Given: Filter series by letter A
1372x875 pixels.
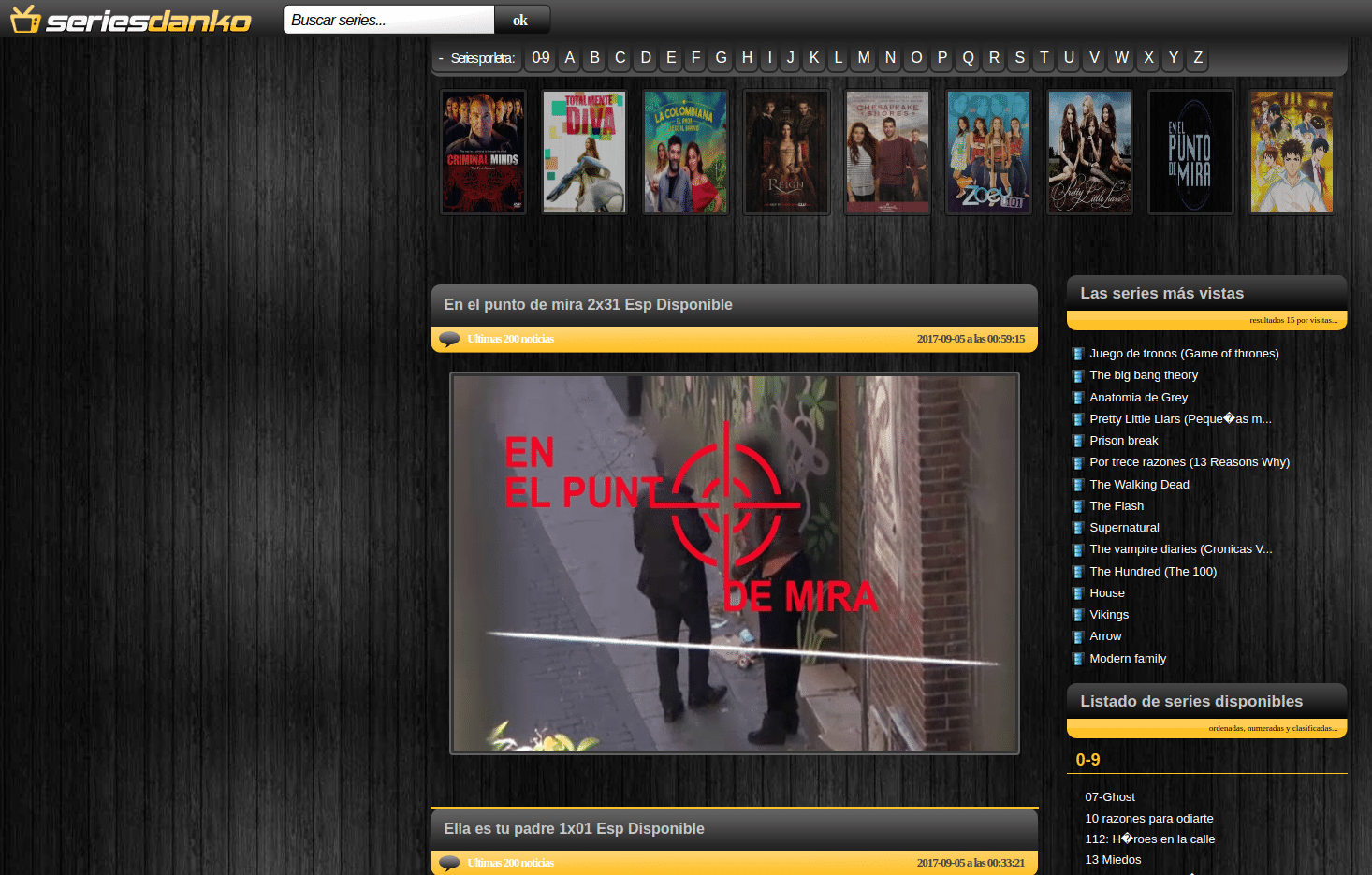Looking at the screenshot, I should pyautogui.click(x=569, y=58).
